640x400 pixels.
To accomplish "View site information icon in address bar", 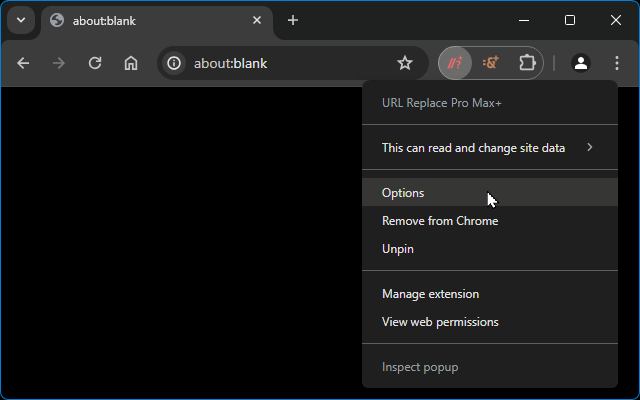I will 174,63.
